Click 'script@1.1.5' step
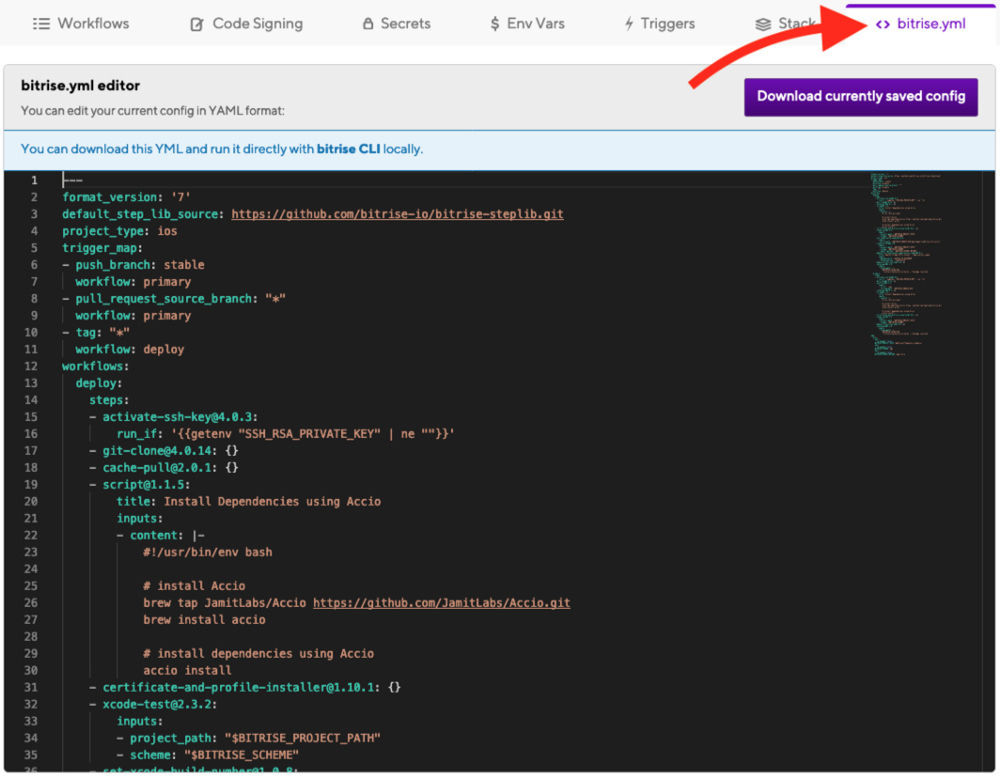 pos(143,484)
